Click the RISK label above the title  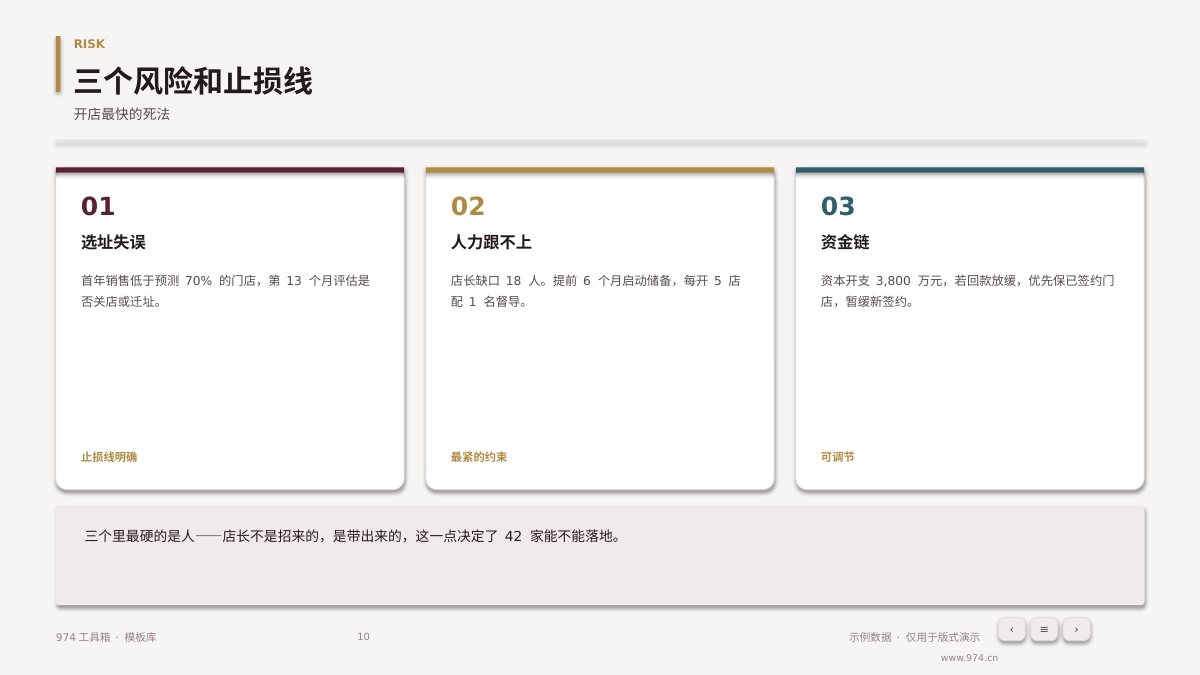(x=89, y=44)
